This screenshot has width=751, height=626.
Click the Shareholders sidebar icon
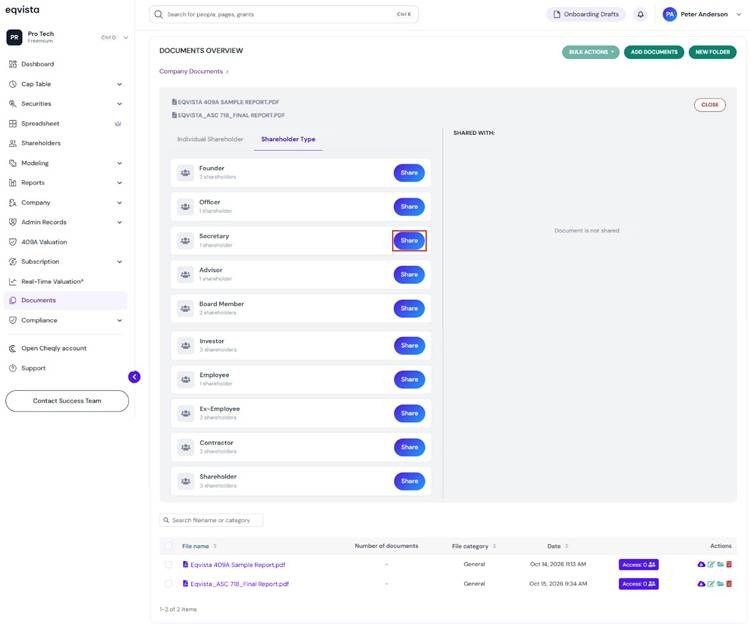pos(13,143)
